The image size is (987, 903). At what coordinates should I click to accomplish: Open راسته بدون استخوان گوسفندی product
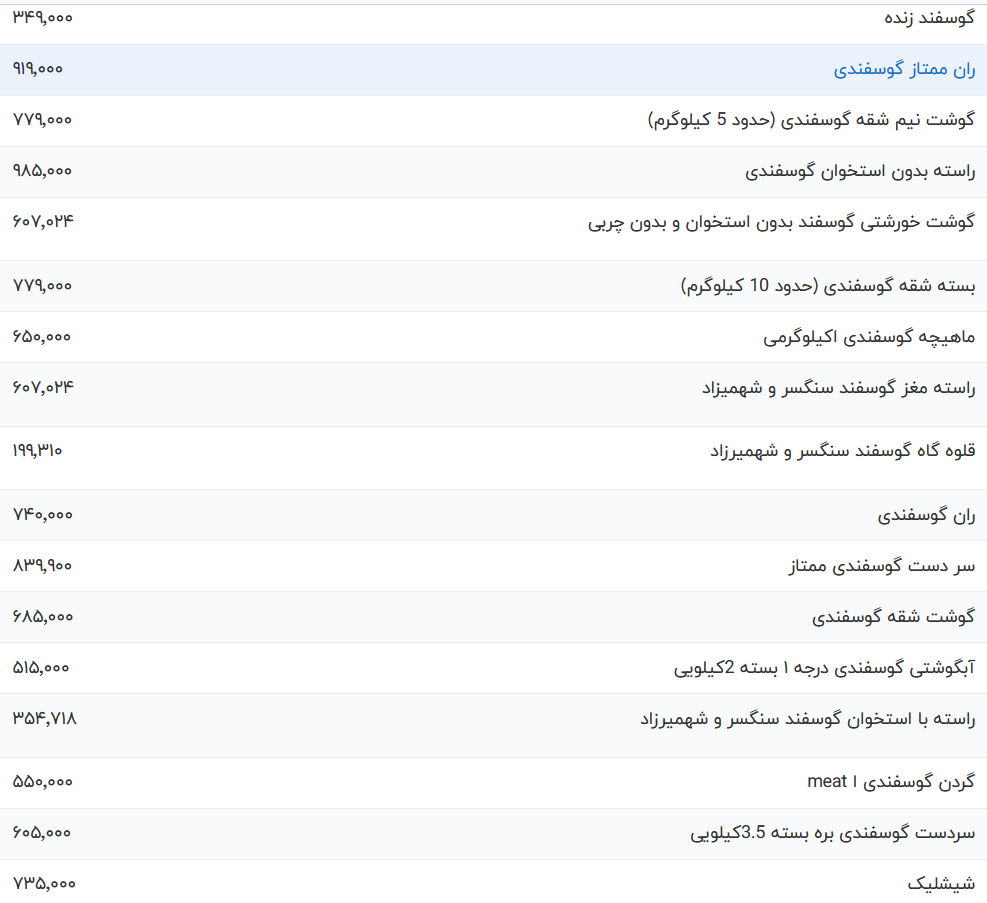859,171
